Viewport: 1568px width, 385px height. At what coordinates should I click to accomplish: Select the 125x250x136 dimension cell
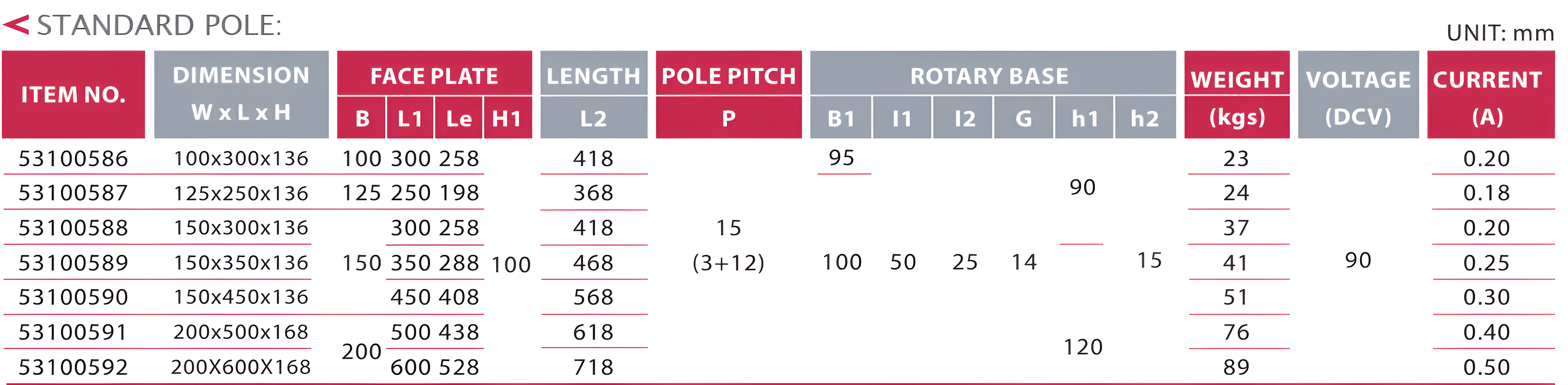241,193
